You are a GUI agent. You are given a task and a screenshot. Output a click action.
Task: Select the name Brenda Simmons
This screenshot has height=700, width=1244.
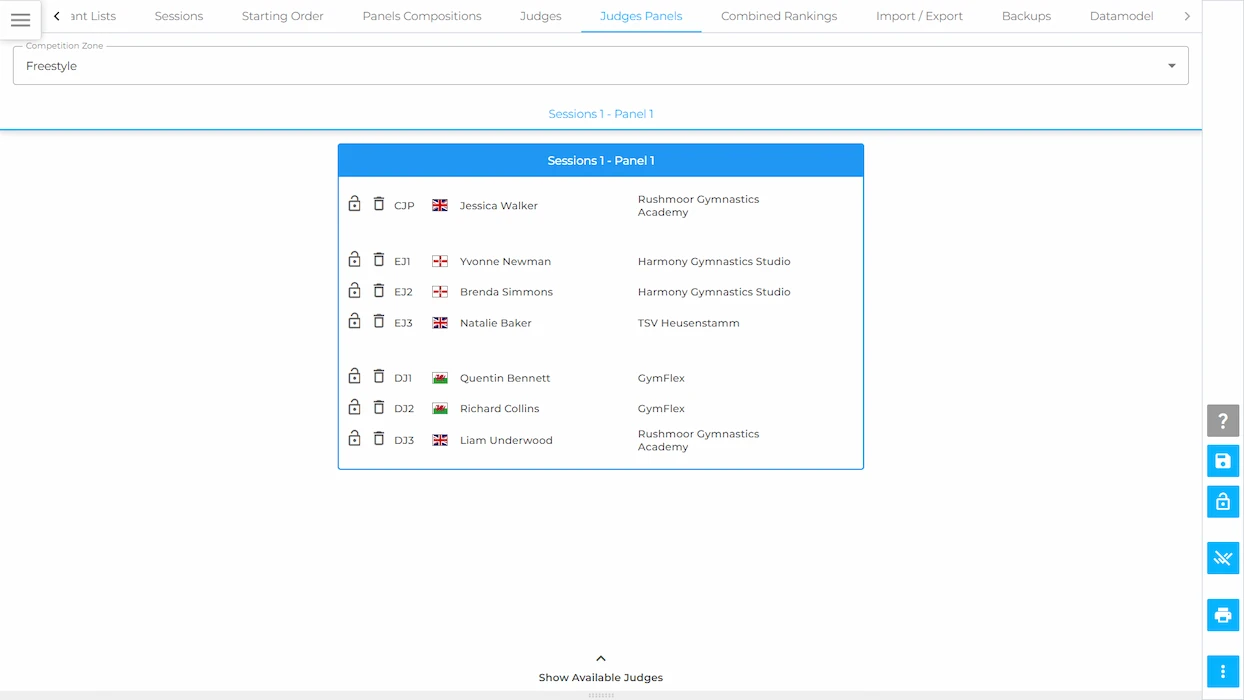[x=506, y=292]
